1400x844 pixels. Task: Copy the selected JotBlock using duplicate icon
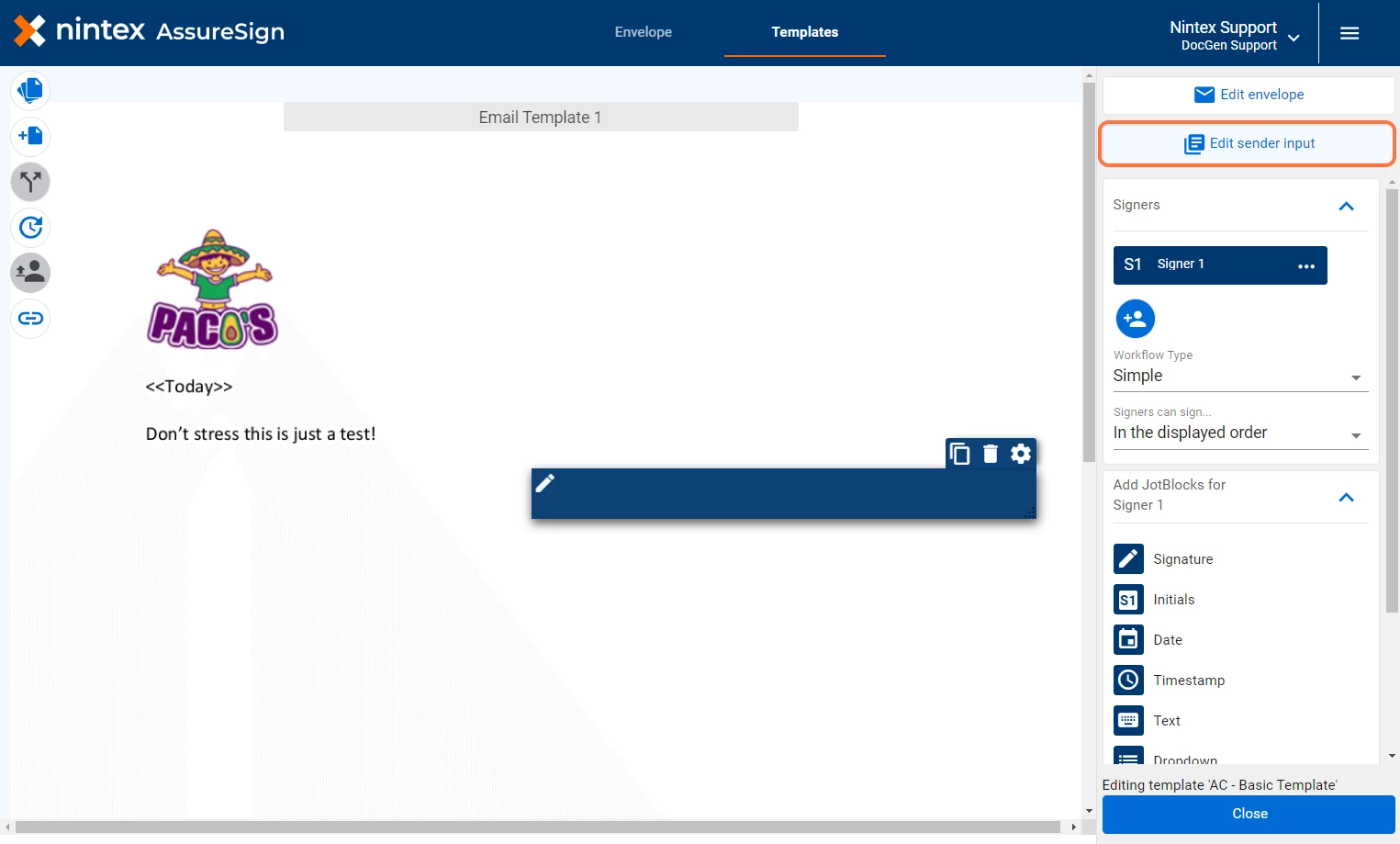click(x=959, y=454)
